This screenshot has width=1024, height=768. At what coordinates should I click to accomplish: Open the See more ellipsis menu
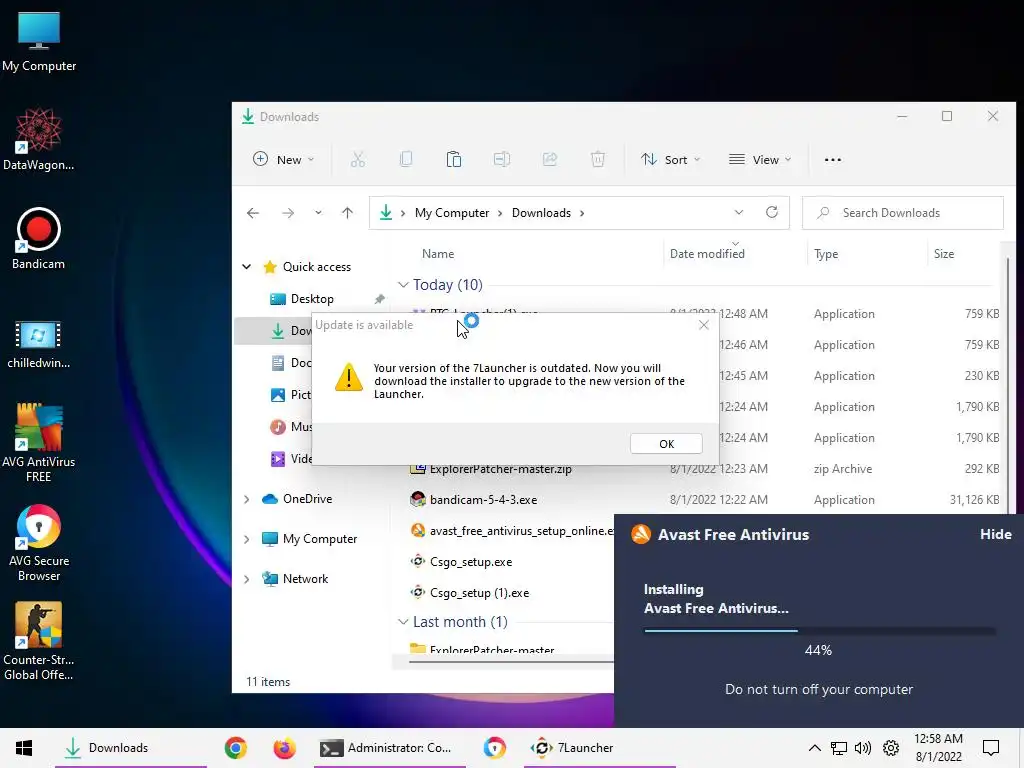click(833, 159)
